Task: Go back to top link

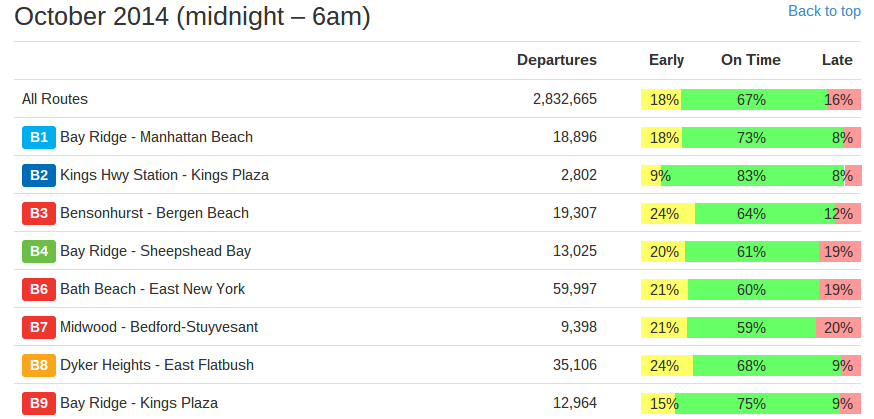Action: click(824, 11)
